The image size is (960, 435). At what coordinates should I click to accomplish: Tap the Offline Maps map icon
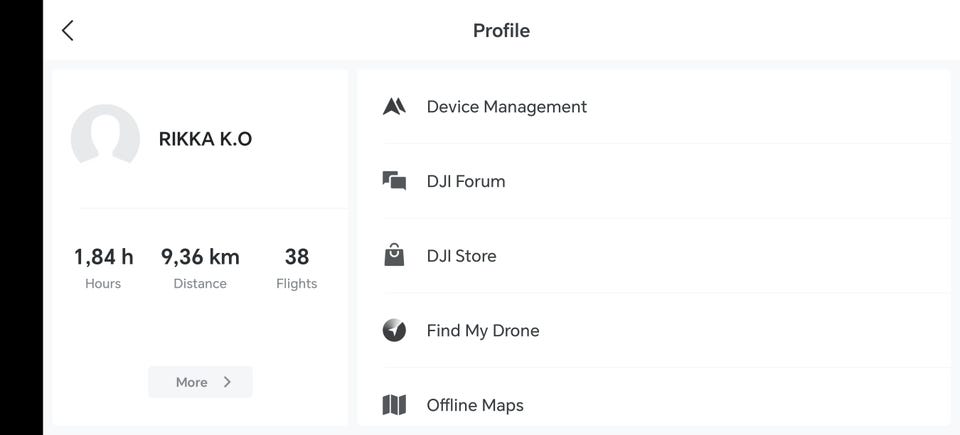tap(394, 405)
